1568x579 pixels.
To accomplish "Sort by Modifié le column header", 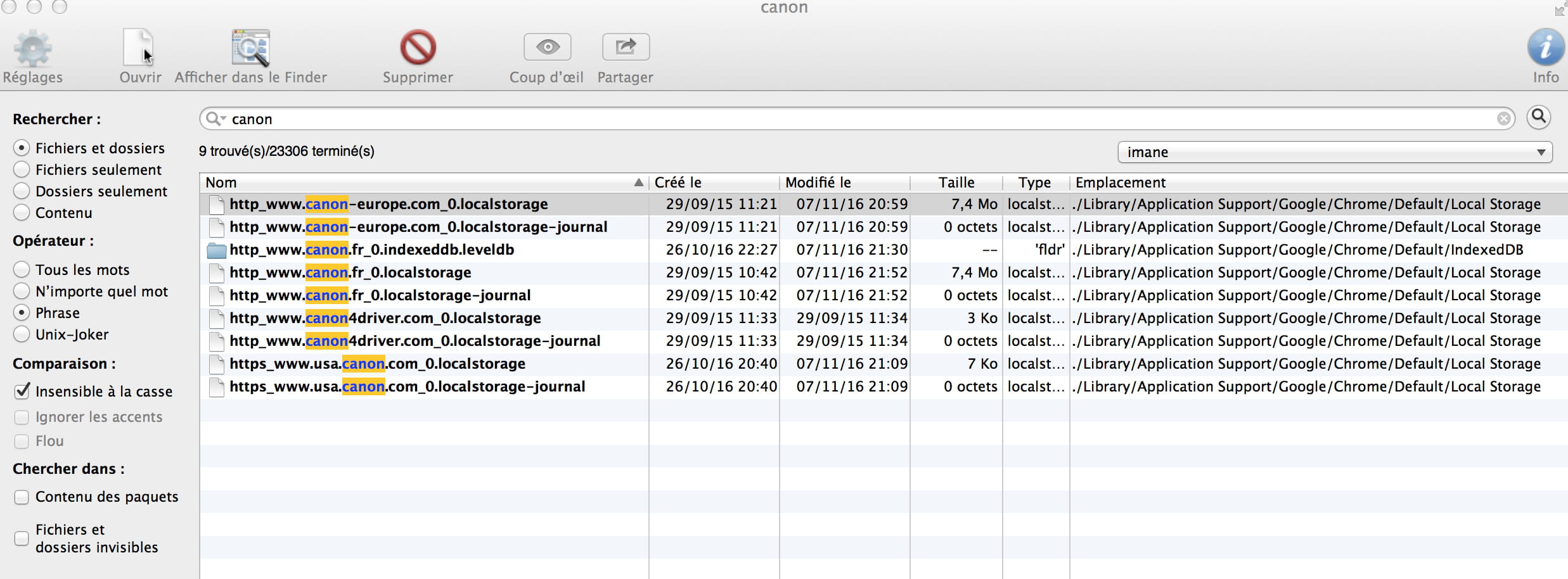I will [843, 182].
